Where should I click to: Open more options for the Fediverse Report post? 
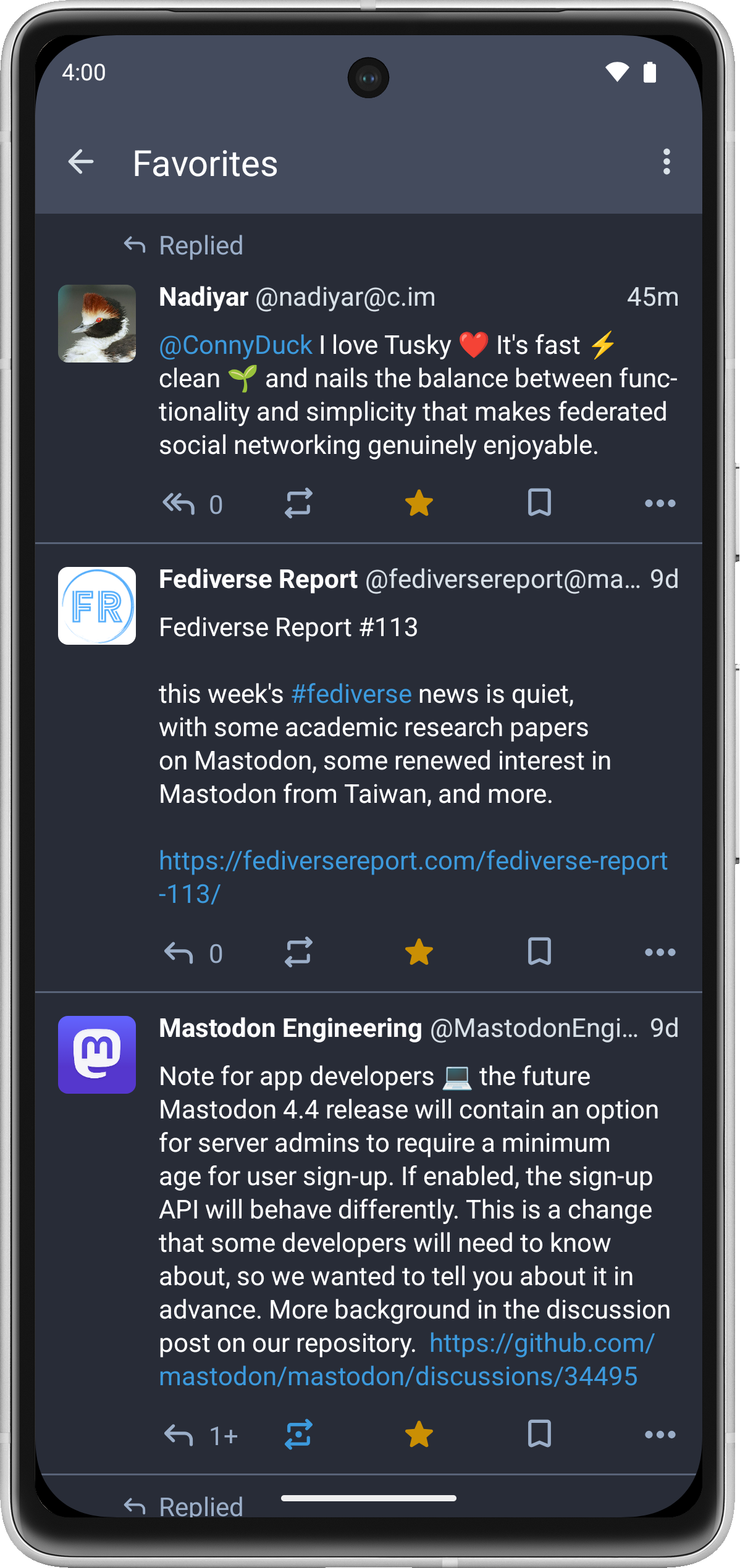click(x=660, y=952)
